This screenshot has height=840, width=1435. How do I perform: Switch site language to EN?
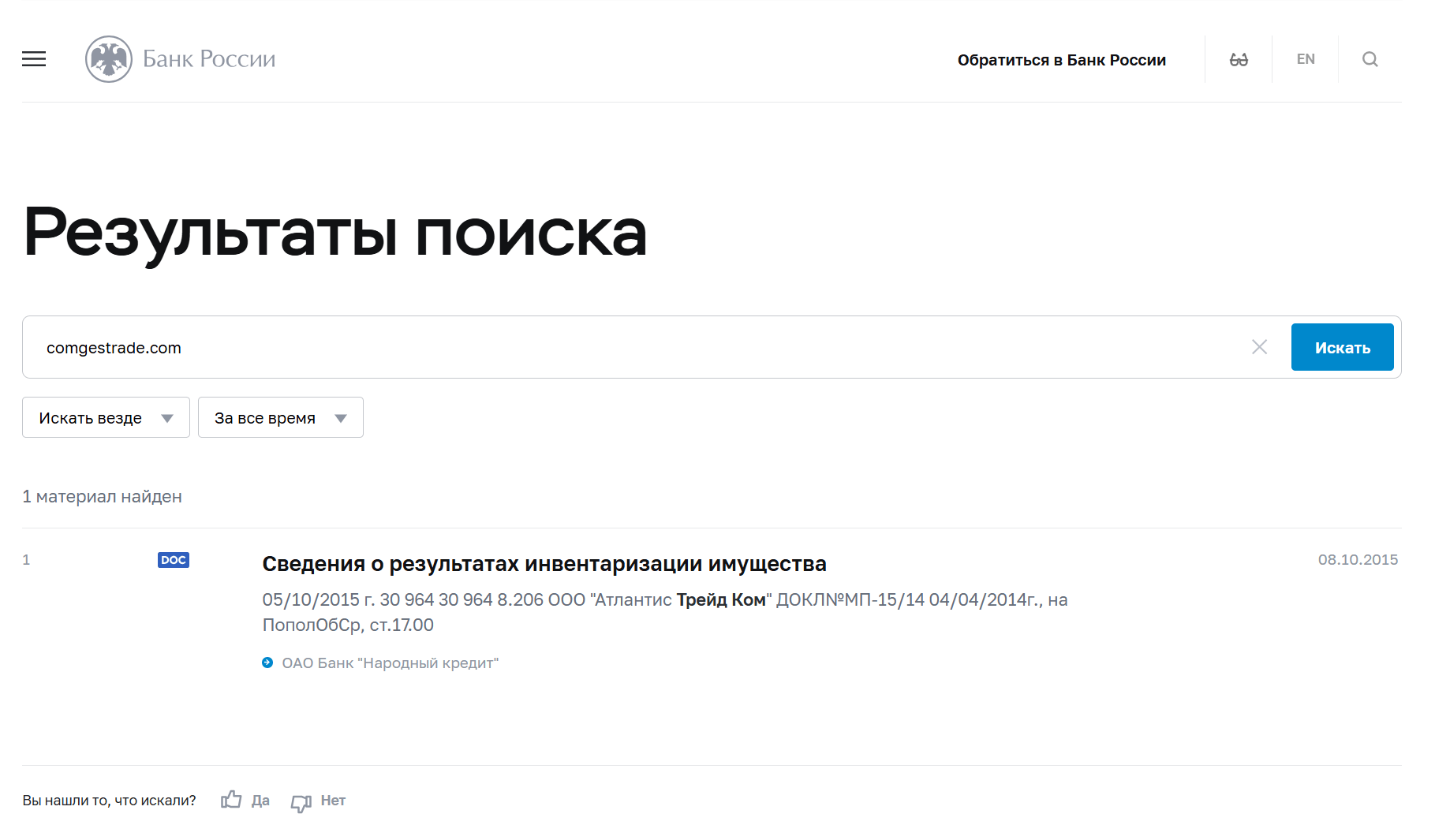[1306, 59]
